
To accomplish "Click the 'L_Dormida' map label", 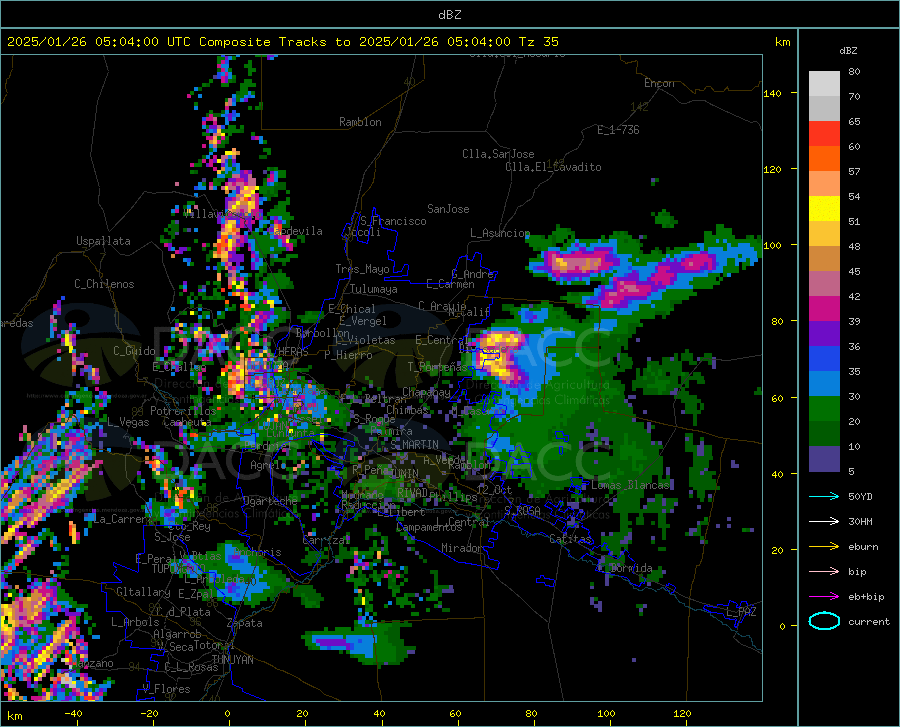I will click(x=624, y=568).
